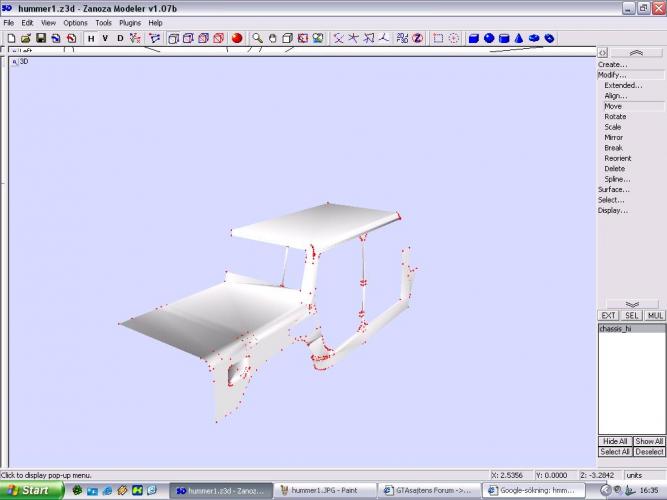The width and height of the screenshot is (667, 500).
Task: Click the Select All button
Action: [x=614, y=452]
